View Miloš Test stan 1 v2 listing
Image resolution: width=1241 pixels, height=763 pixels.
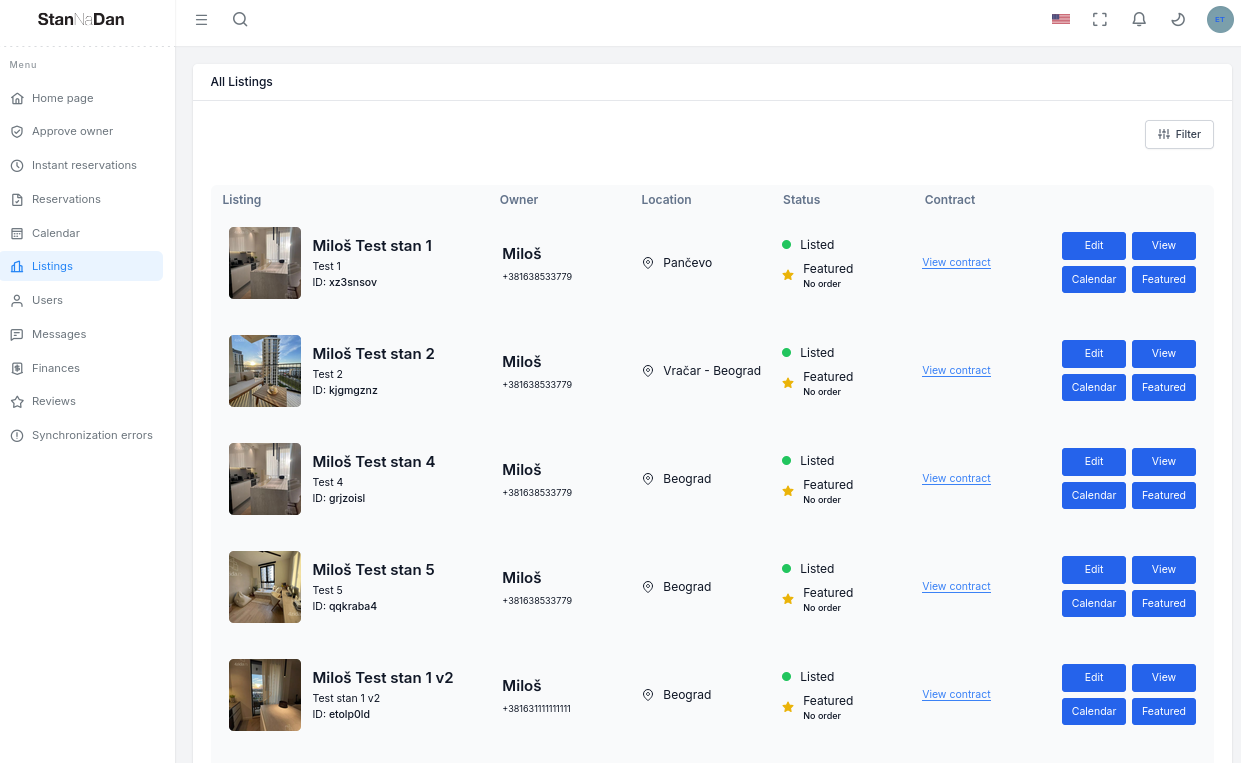pyautogui.click(x=1164, y=677)
